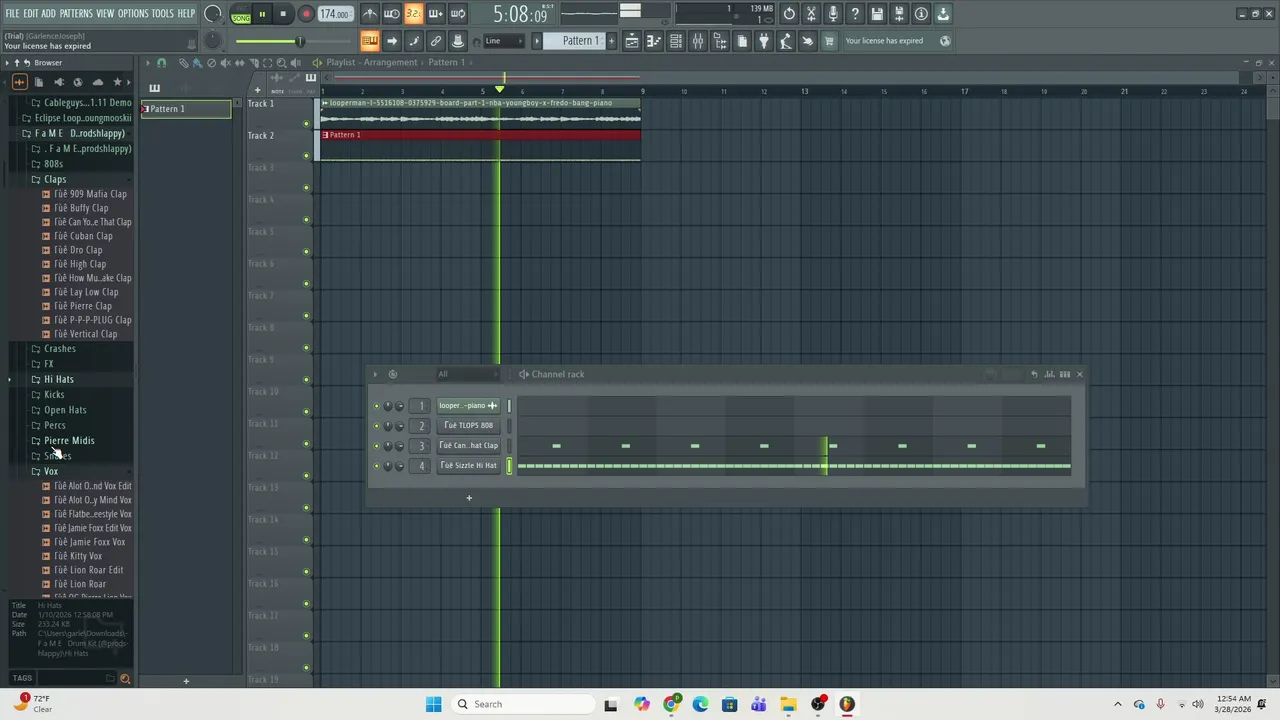Open the TOOLS menu
The image size is (1280, 720).
[162, 13]
